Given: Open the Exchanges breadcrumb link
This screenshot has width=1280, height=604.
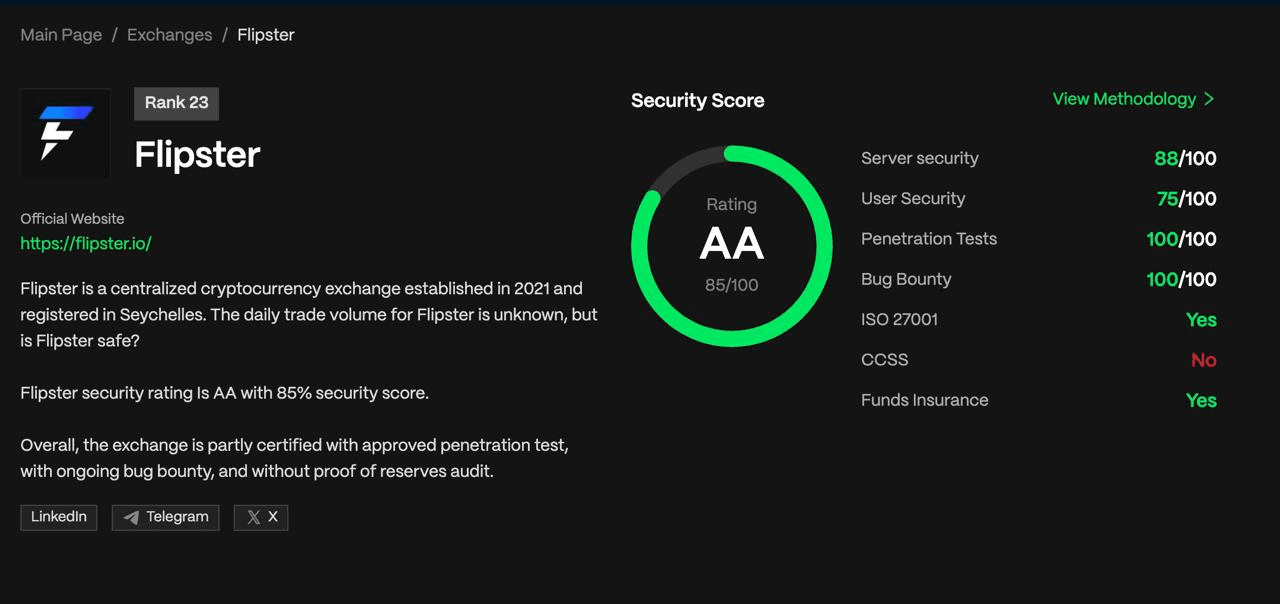Looking at the screenshot, I should (169, 35).
